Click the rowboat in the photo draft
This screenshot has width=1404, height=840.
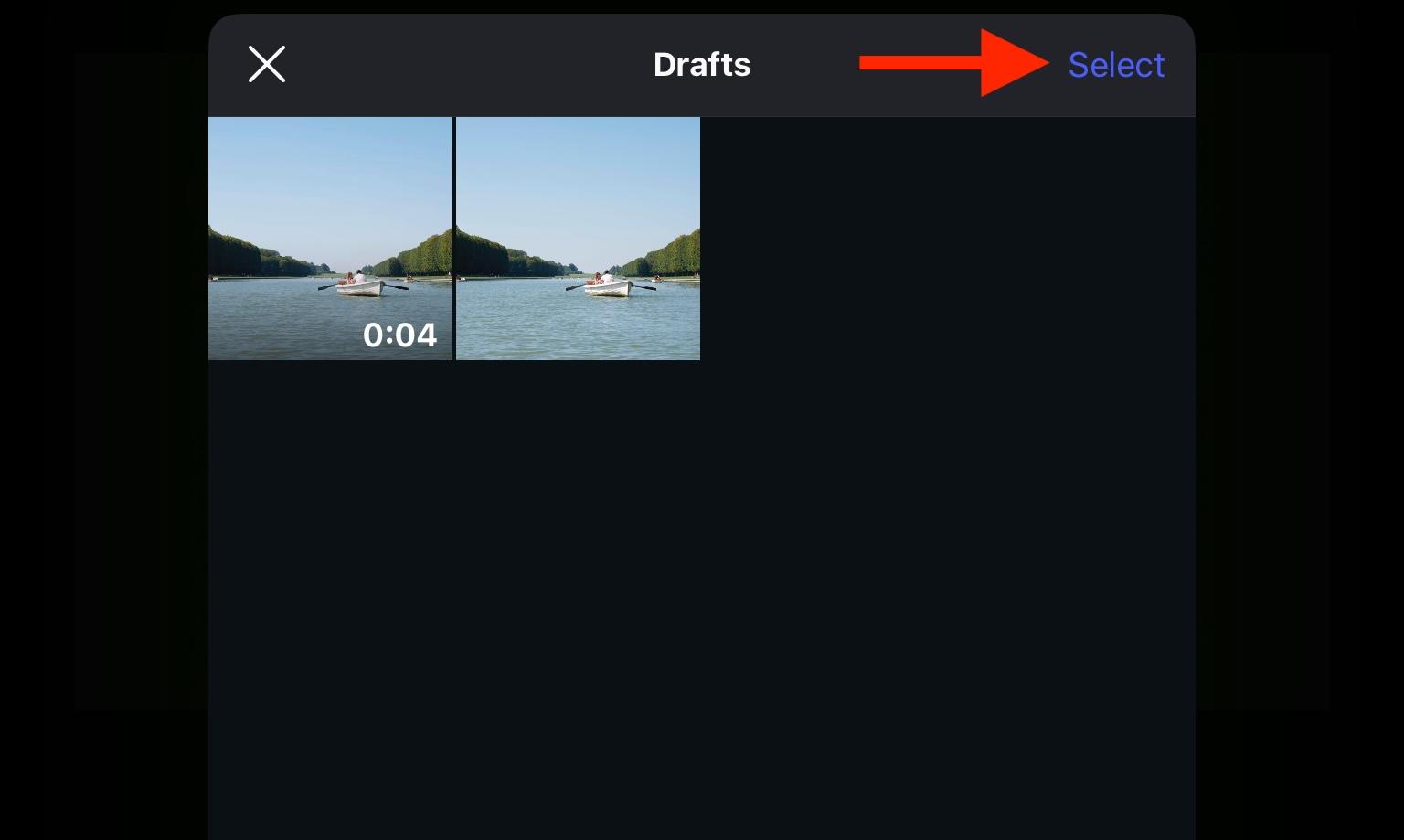tap(609, 284)
